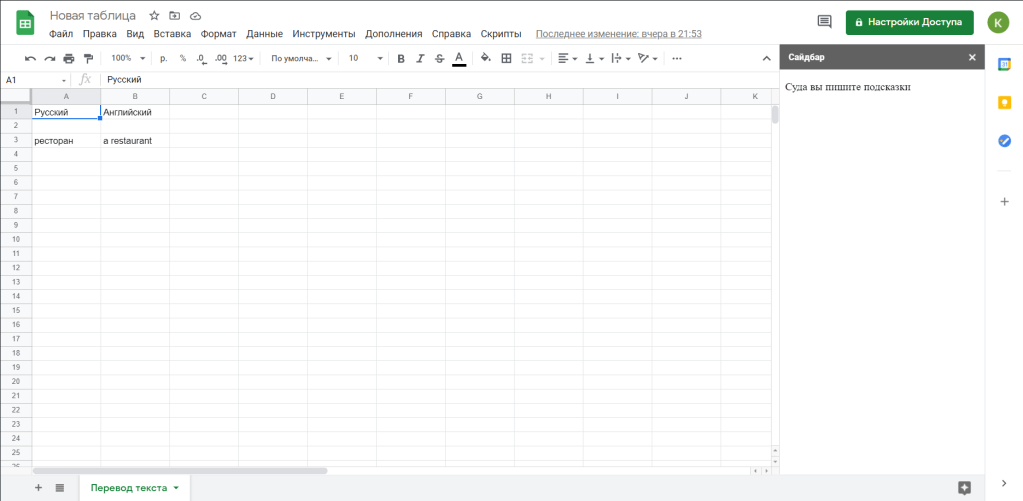The height and width of the screenshot is (501, 1023).
Task: Star the document title
Action: click(x=154, y=16)
